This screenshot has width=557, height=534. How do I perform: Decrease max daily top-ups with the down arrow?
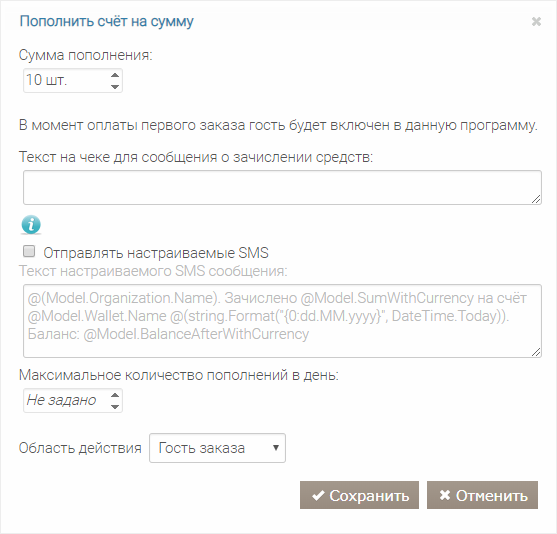coord(115,407)
